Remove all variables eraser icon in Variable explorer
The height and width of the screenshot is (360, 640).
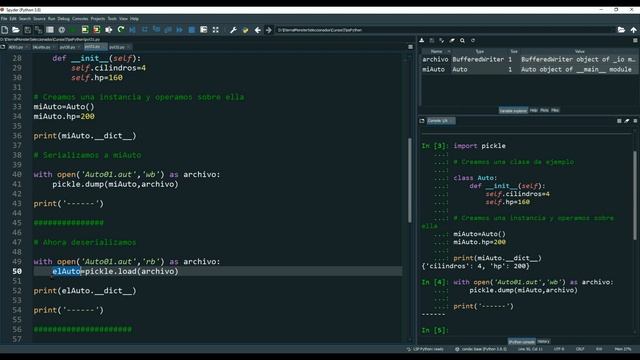(x=452, y=40)
